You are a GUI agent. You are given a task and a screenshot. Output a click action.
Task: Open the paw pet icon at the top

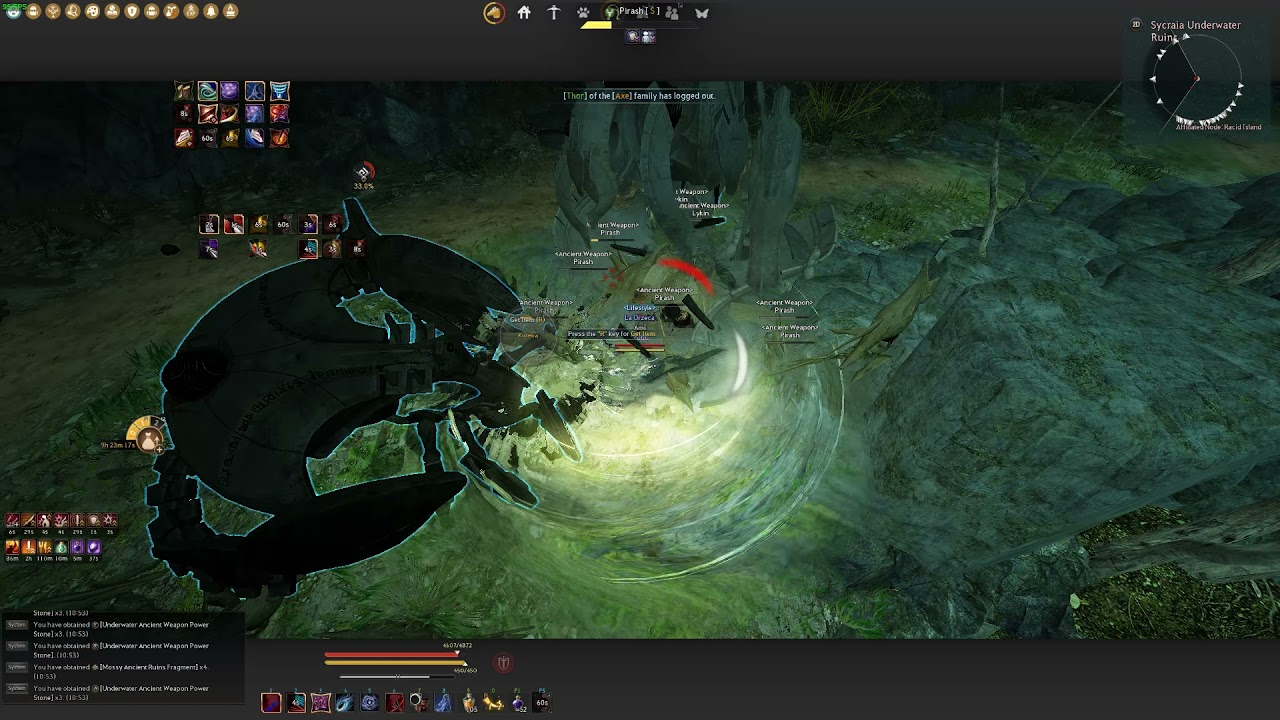tap(583, 13)
